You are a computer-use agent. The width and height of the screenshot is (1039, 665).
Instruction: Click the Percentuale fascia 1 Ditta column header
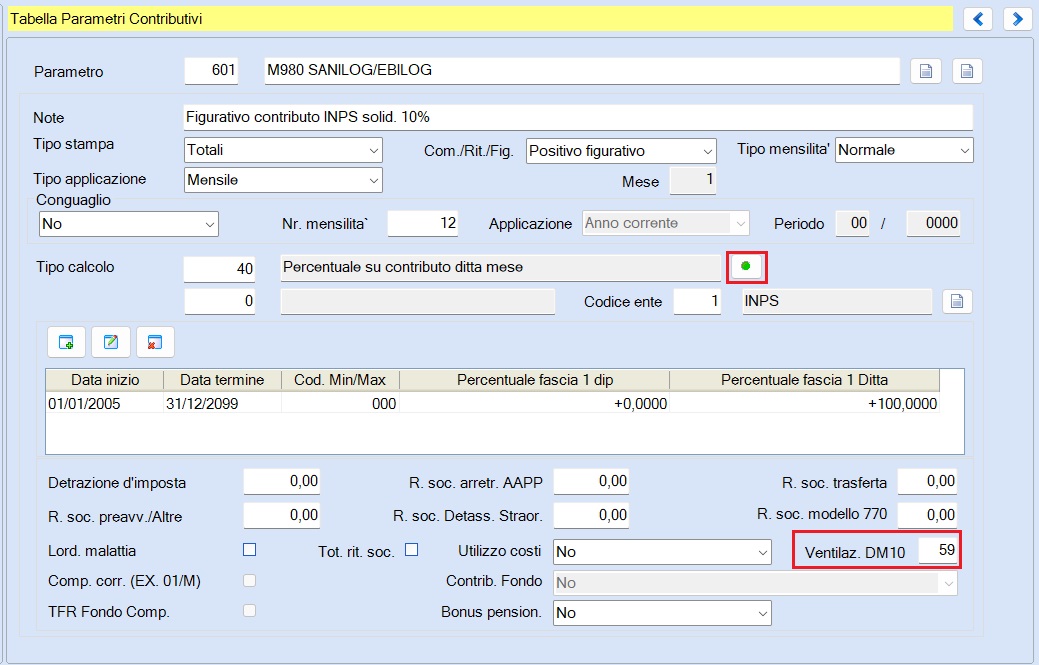(804, 380)
